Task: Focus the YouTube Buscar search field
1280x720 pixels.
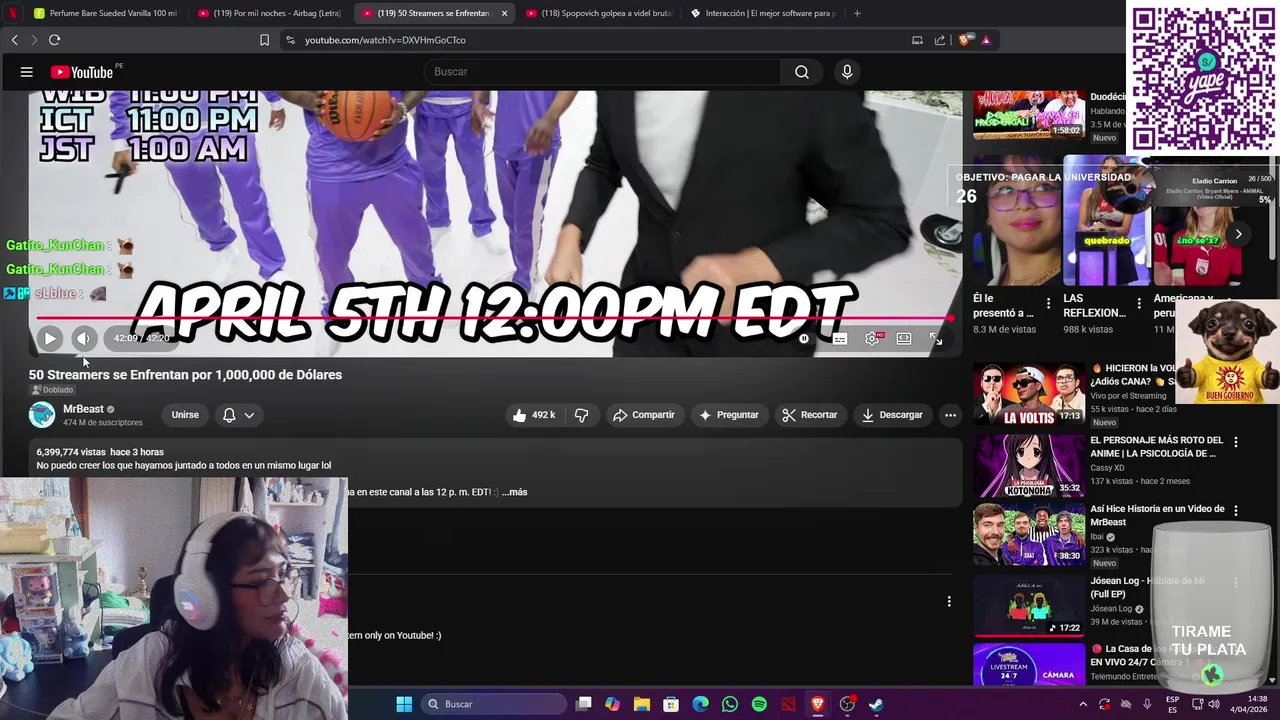Action: (x=603, y=72)
